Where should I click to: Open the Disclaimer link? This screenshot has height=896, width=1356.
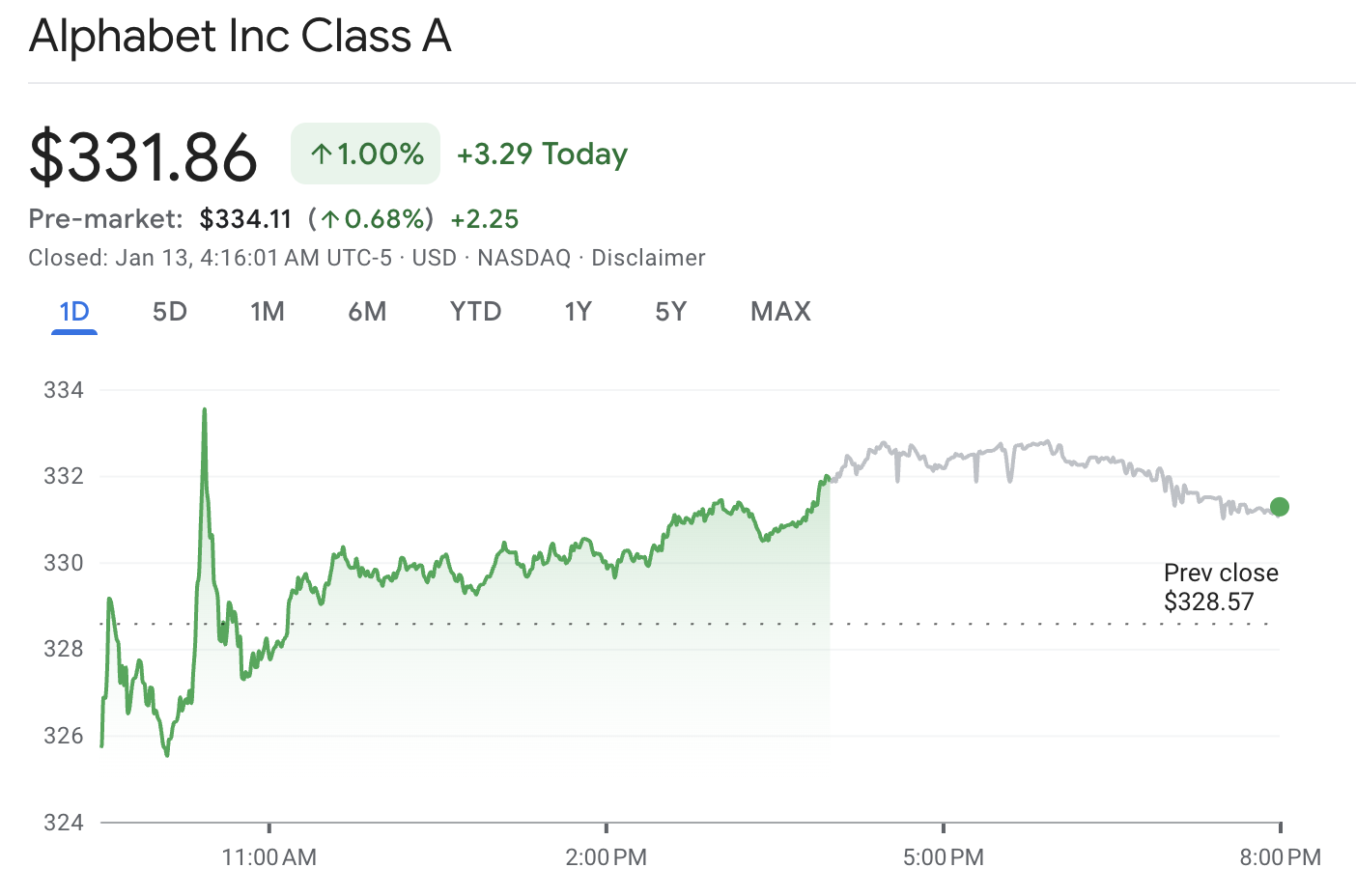tap(648, 258)
